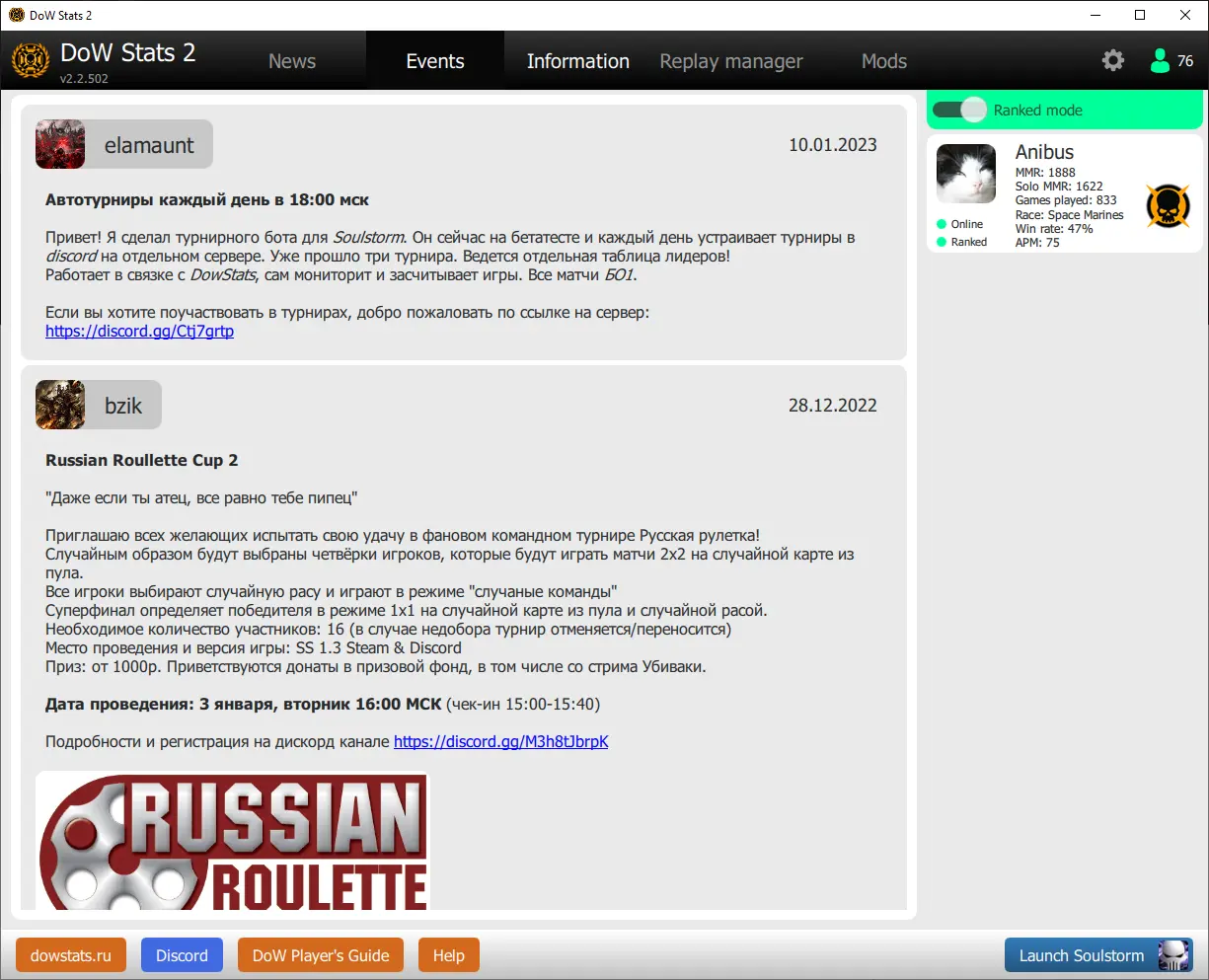Click the Help button
1209x980 pixels.
point(448,955)
